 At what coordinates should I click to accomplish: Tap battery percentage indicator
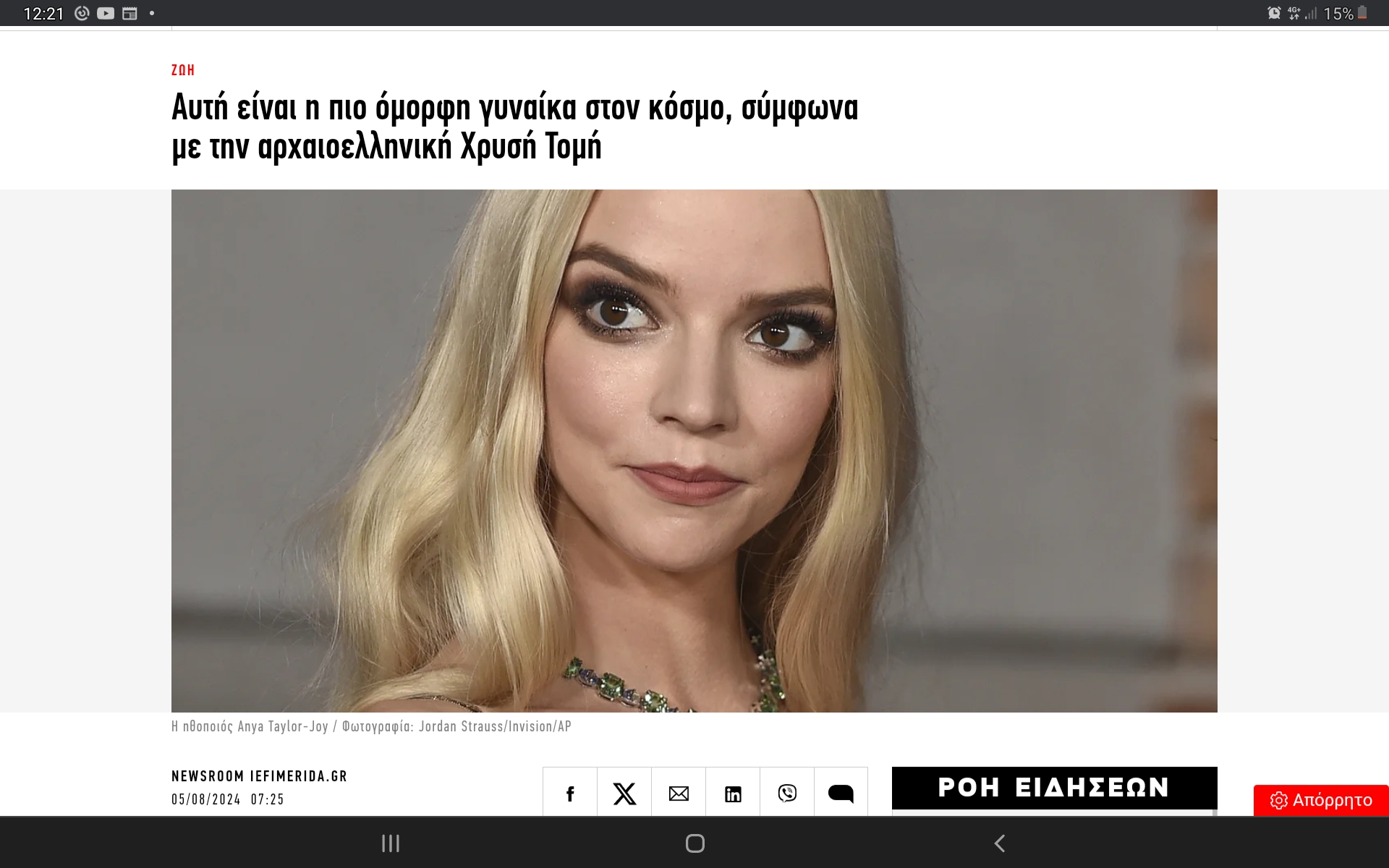click(1338, 14)
